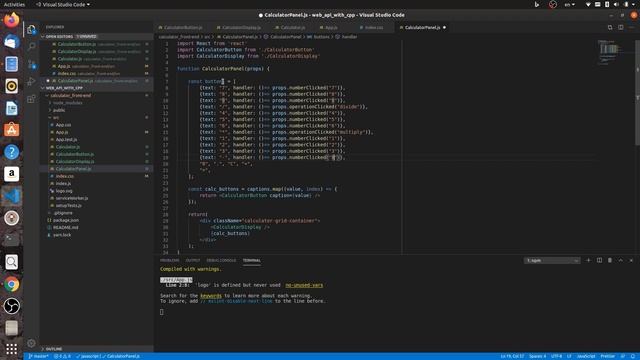Image resolution: width=640 pixels, height=360 pixels.
Task: Go to line via Ln, Col indicator
Action: (512, 356)
